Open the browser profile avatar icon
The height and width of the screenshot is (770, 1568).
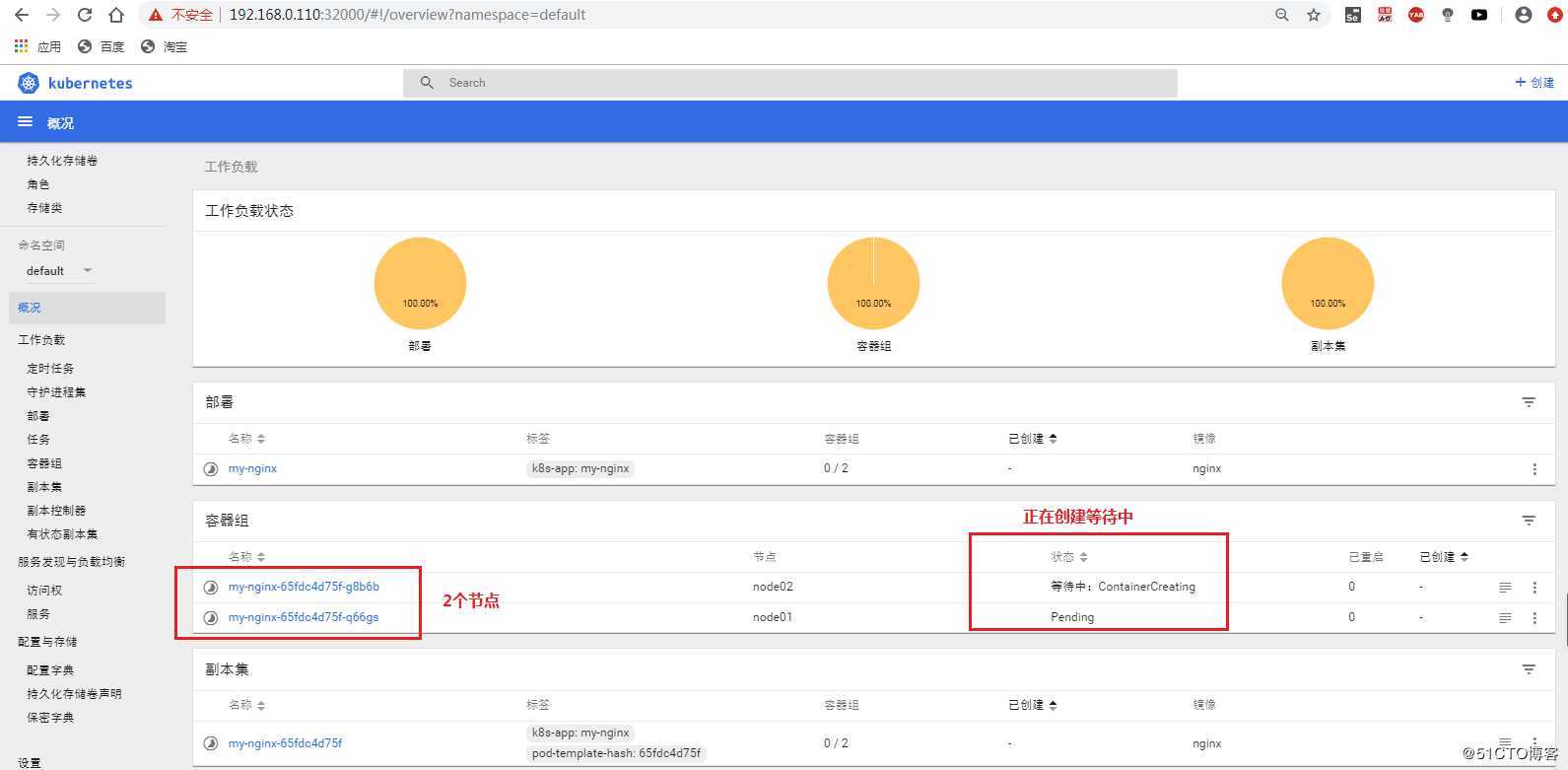tap(1524, 15)
